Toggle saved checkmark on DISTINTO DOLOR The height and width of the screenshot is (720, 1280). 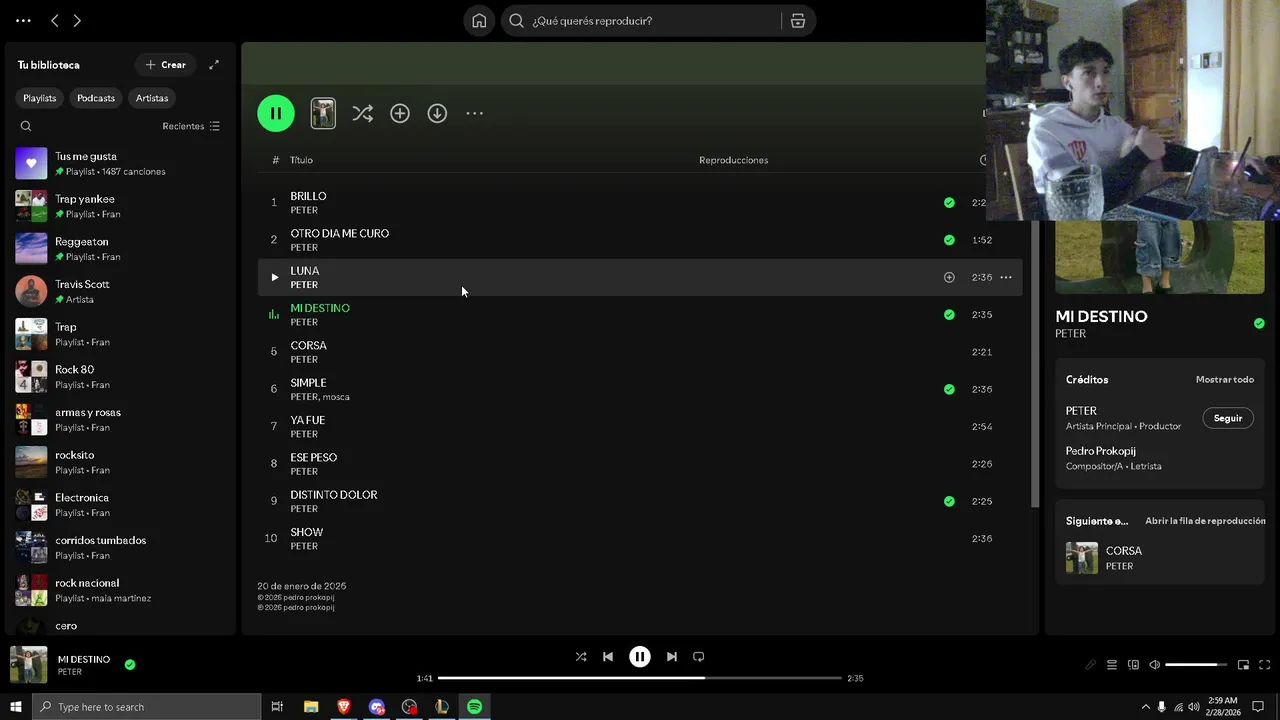click(x=949, y=502)
